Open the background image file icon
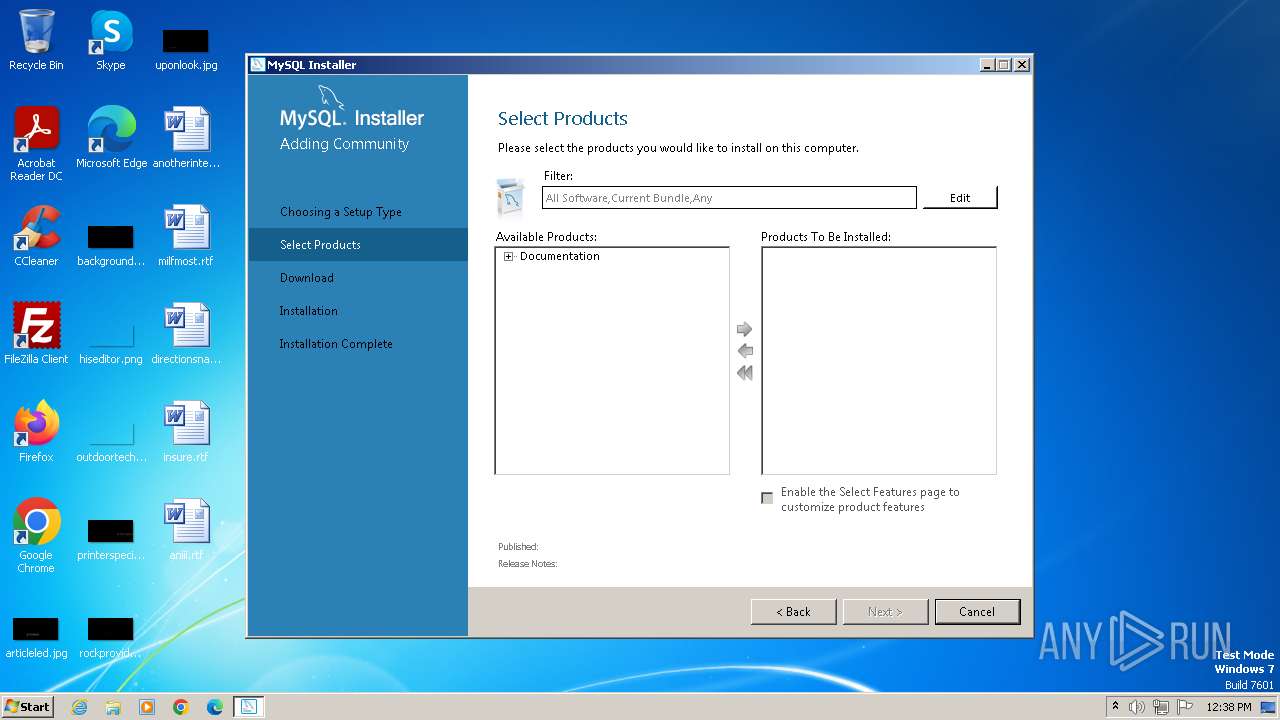This screenshot has height=720, width=1280. (111, 246)
